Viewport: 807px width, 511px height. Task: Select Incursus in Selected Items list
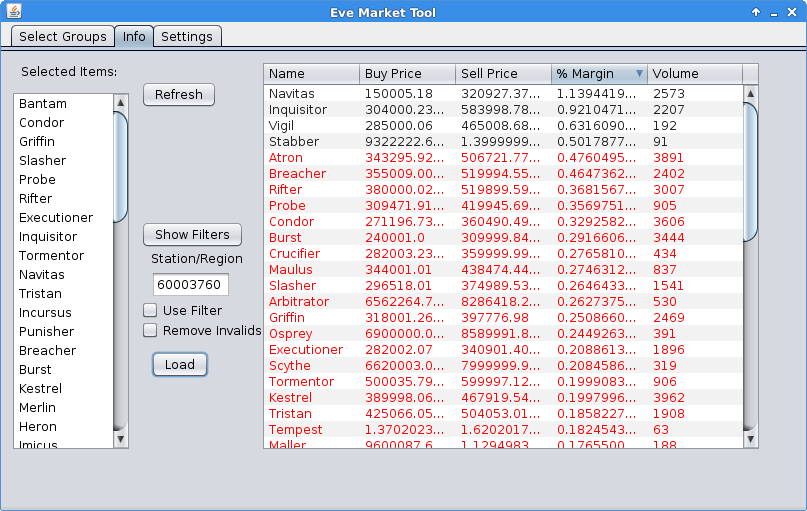click(x=63, y=313)
